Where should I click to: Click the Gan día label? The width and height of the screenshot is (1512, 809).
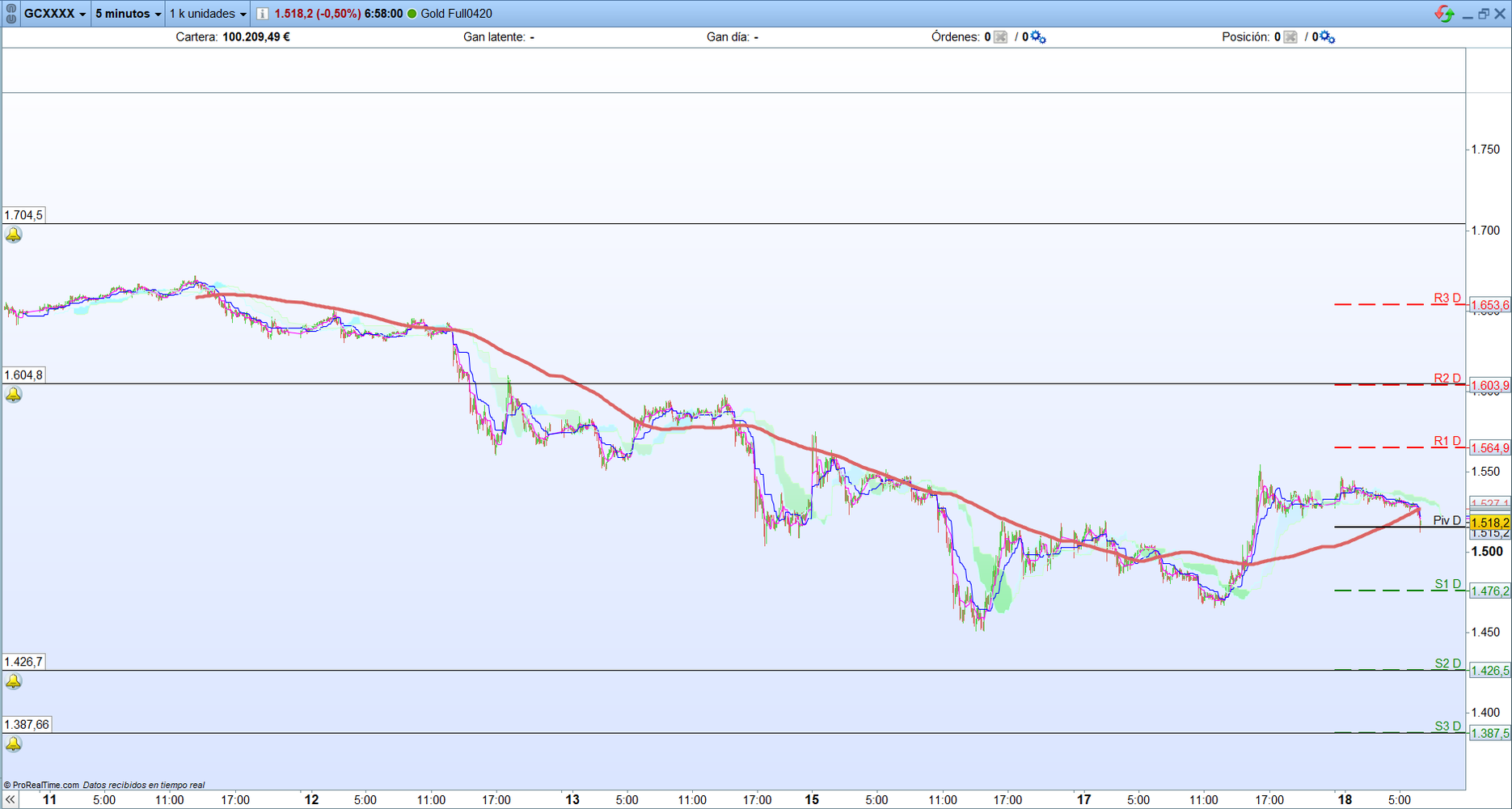[729, 37]
